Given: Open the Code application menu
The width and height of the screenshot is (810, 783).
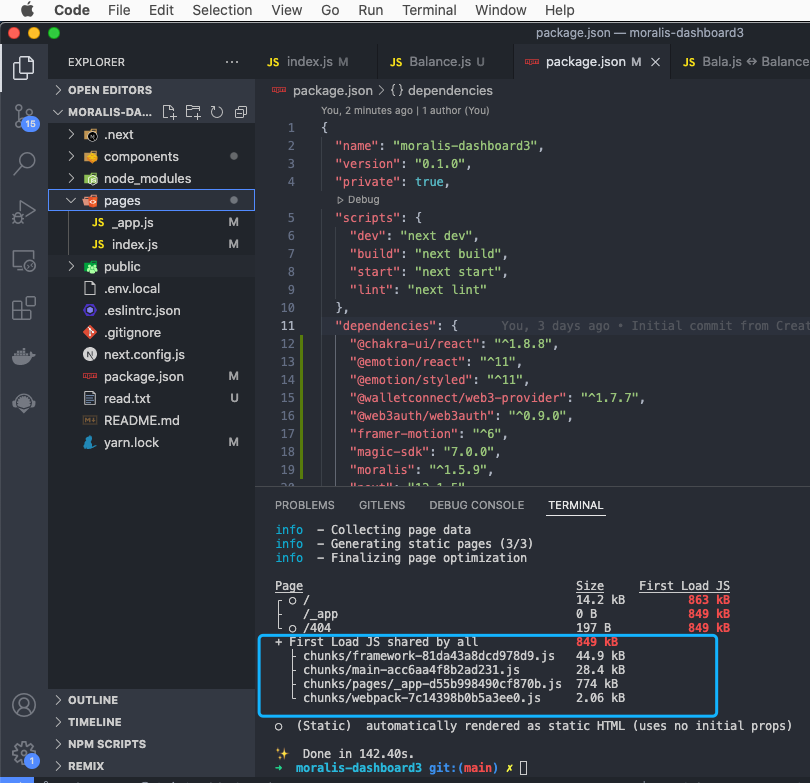Looking at the screenshot, I should point(72,10).
